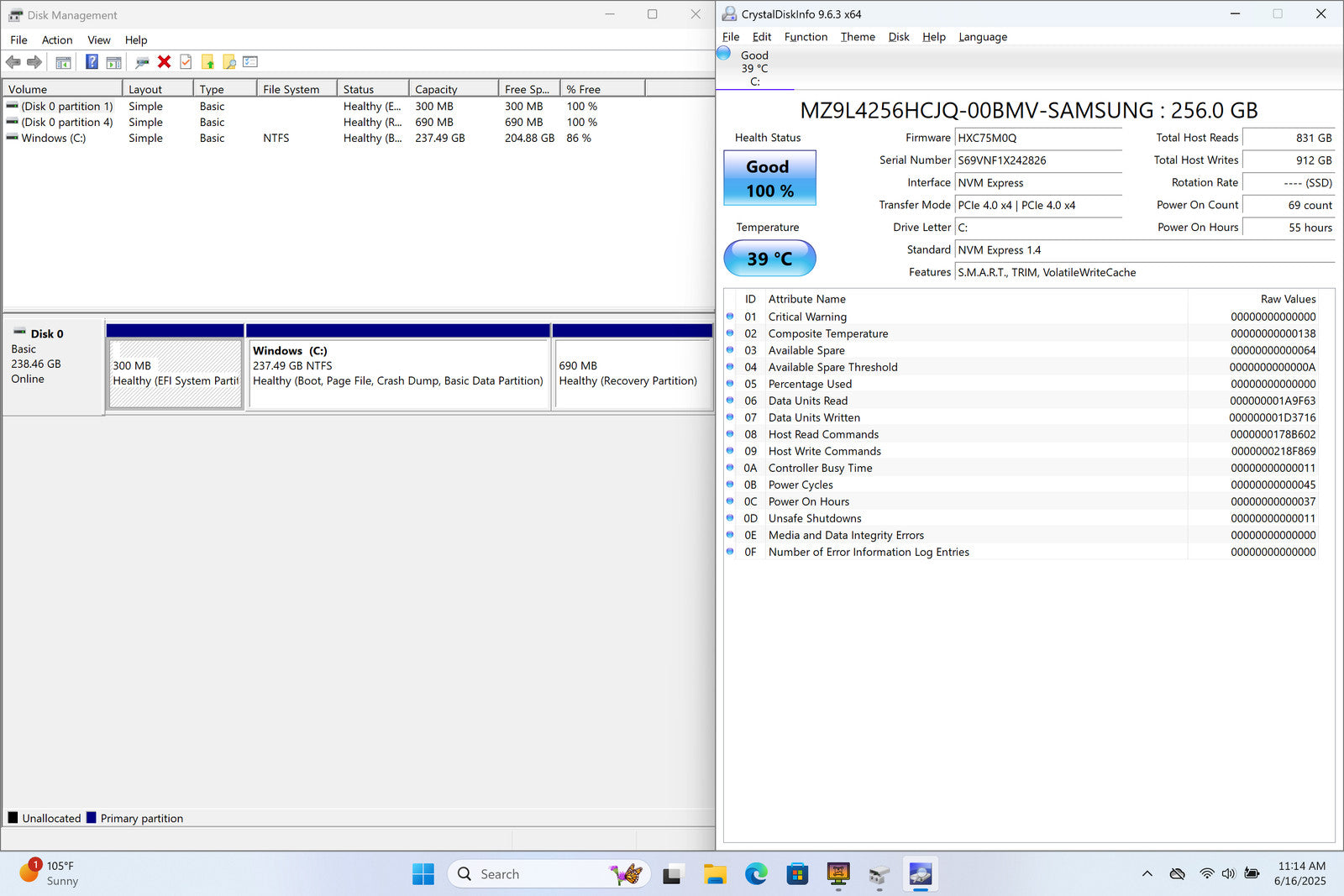Open the Action menu in Disk Management
The height and width of the screenshot is (896, 1344).
[57, 39]
